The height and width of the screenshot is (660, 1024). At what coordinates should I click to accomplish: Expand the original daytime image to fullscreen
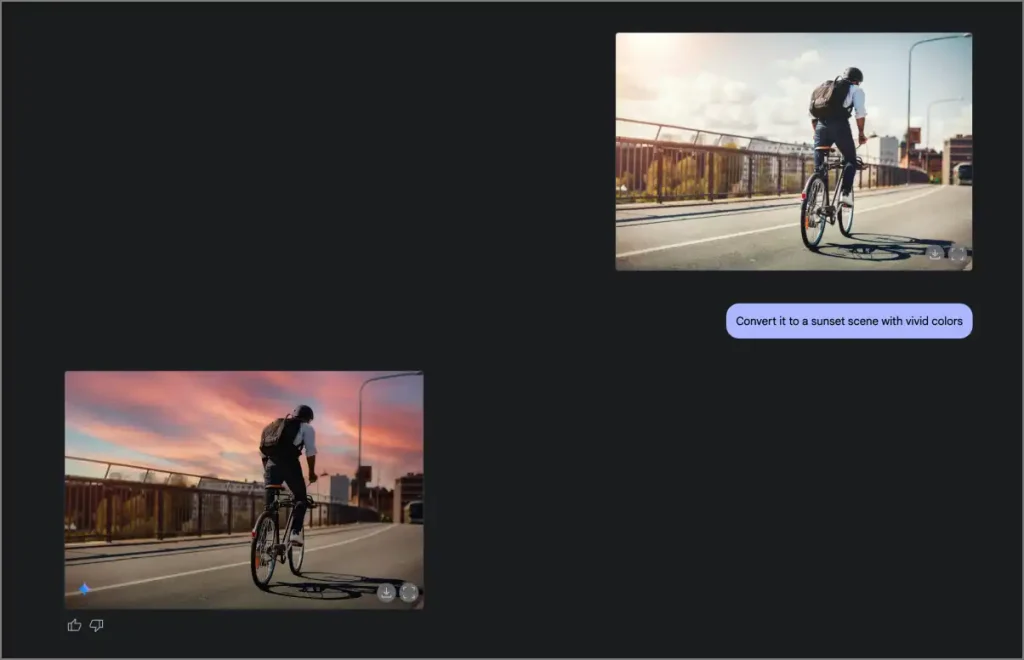[957, 253]
